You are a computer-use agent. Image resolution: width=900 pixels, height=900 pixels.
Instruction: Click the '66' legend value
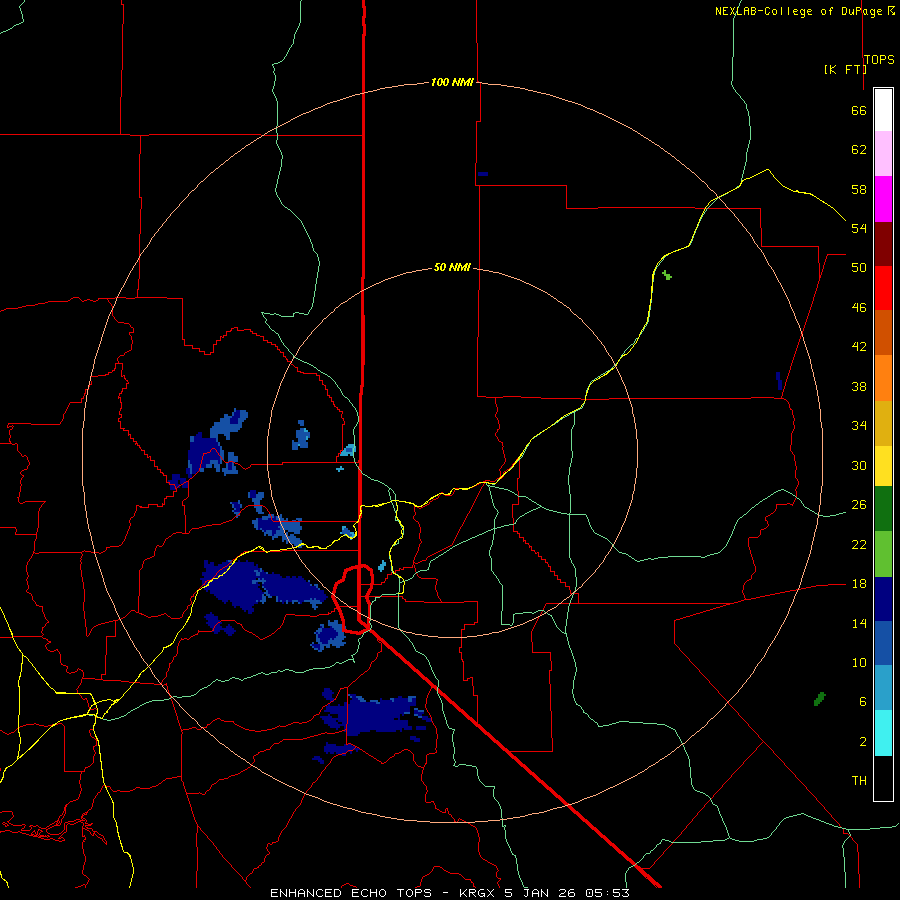859,111
